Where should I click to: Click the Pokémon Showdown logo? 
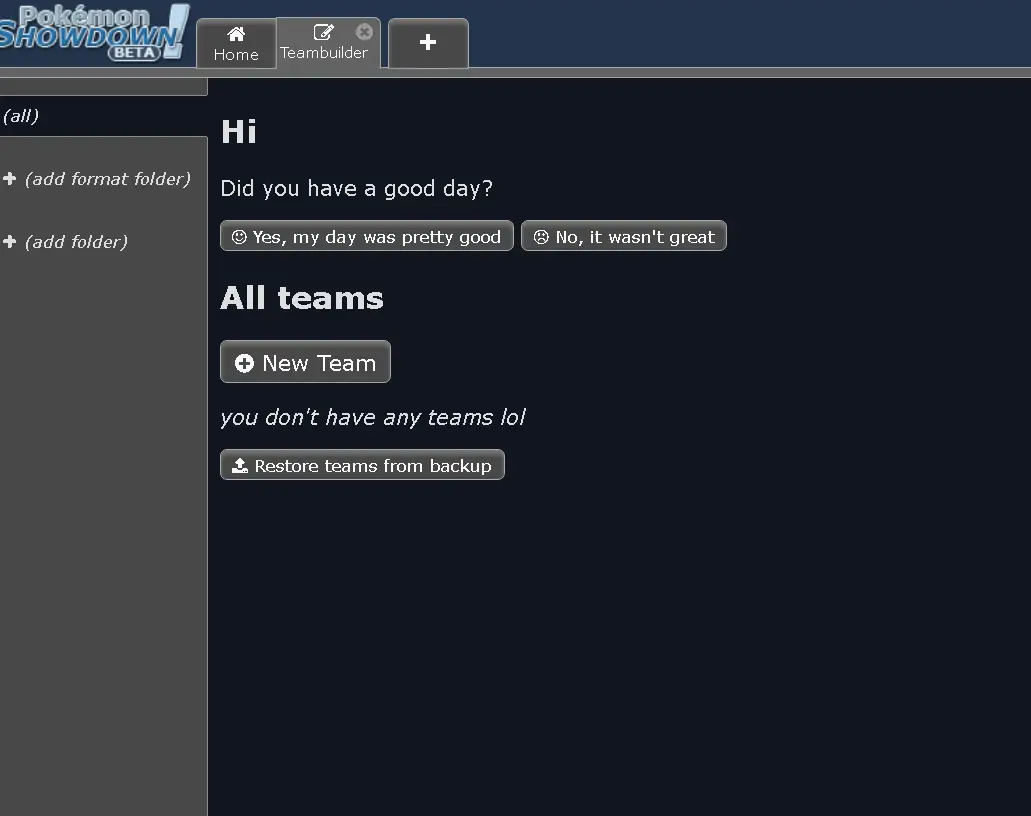pos(95,32)
